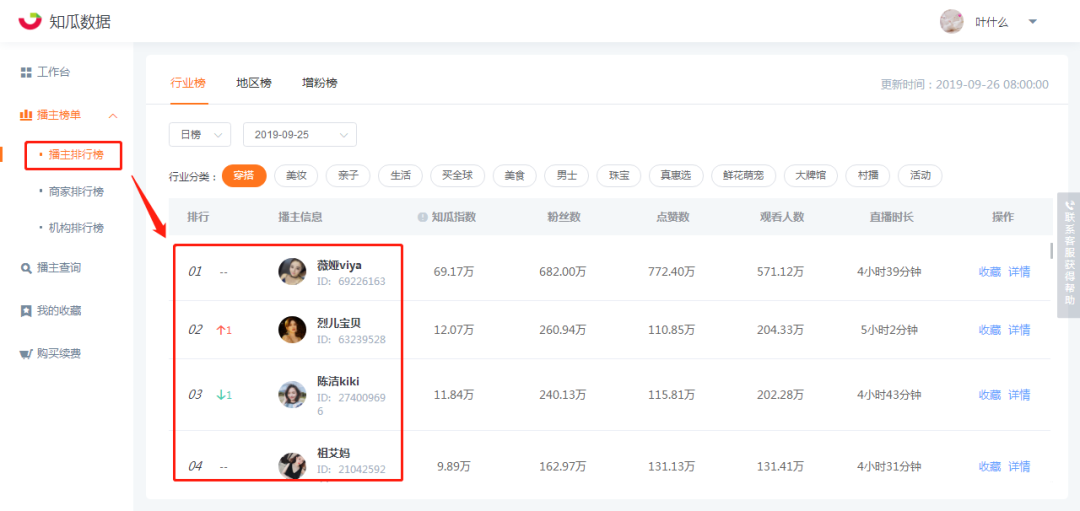
Task: Select 播主排行榜 in sidebar
Action: (x=74, y=155)
